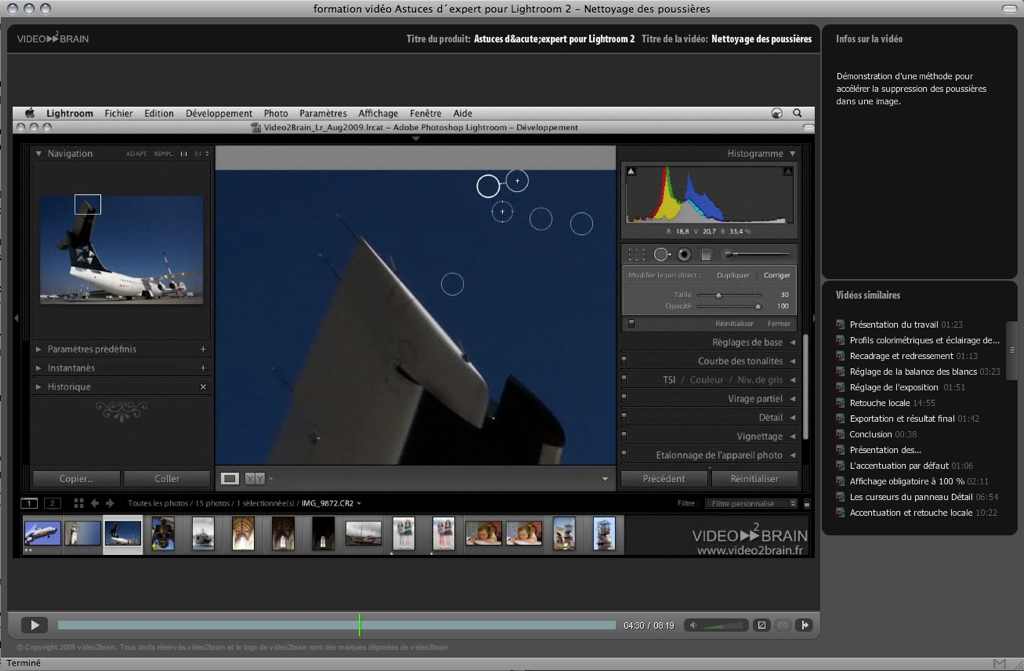Expand the Historique panel
This screenshot has width=1024, height=671.
click(39, 387)
